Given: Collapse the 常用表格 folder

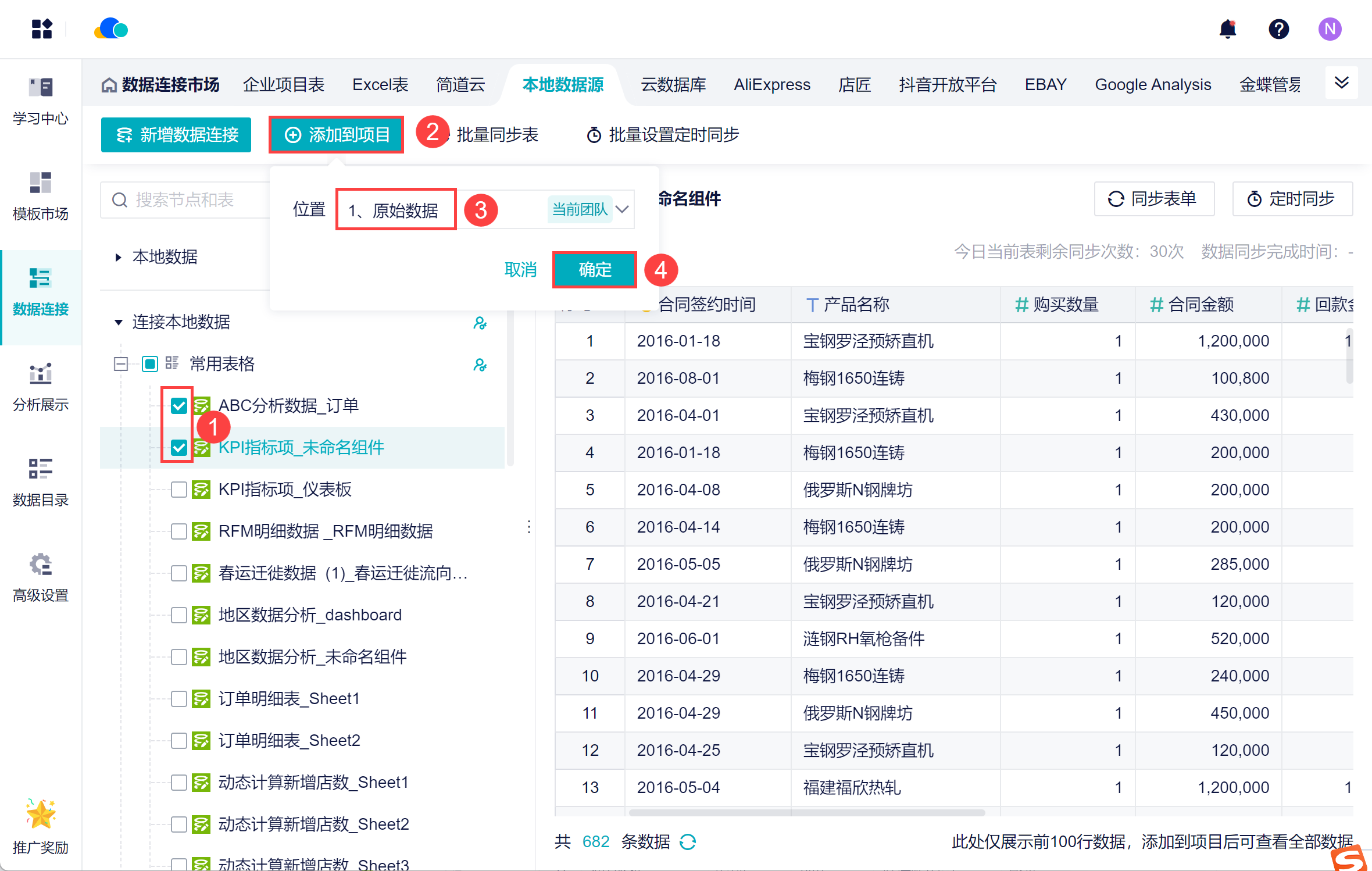Looking at the screenshot, I should click(121, 364).
